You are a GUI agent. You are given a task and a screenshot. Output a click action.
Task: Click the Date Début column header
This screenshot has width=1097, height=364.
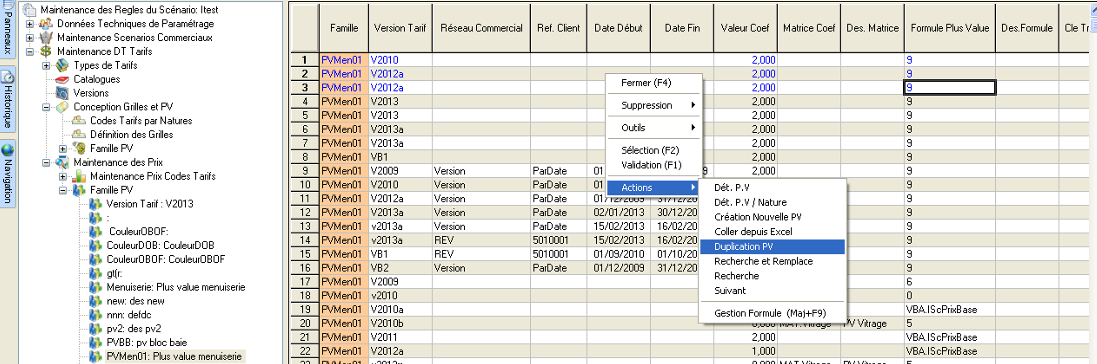[x=618, y=28]
